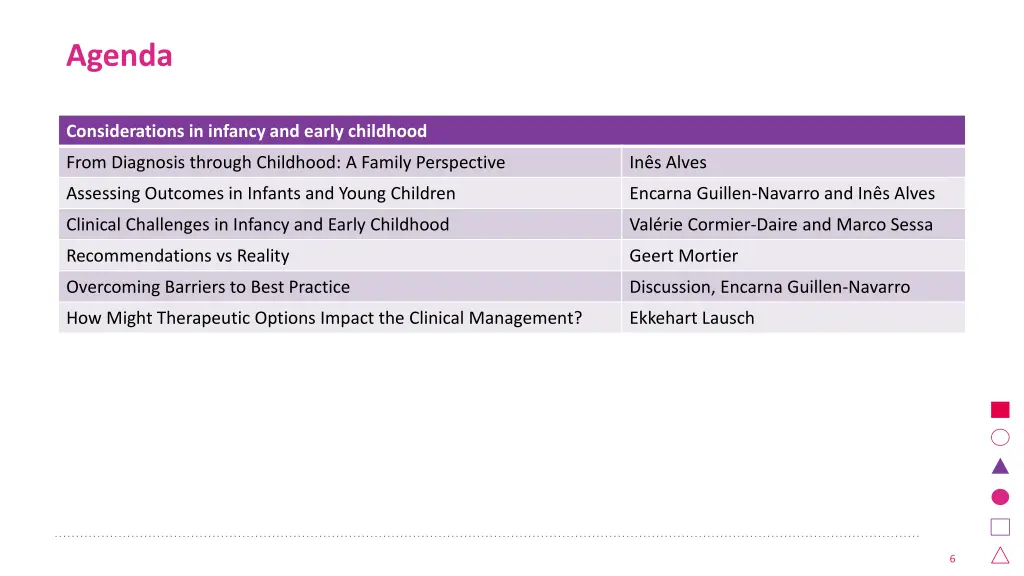Select 'Valérie Cormier-Daire and Marco Sessa' cell
Screen dimensions: 1024x576
(793, 225)
